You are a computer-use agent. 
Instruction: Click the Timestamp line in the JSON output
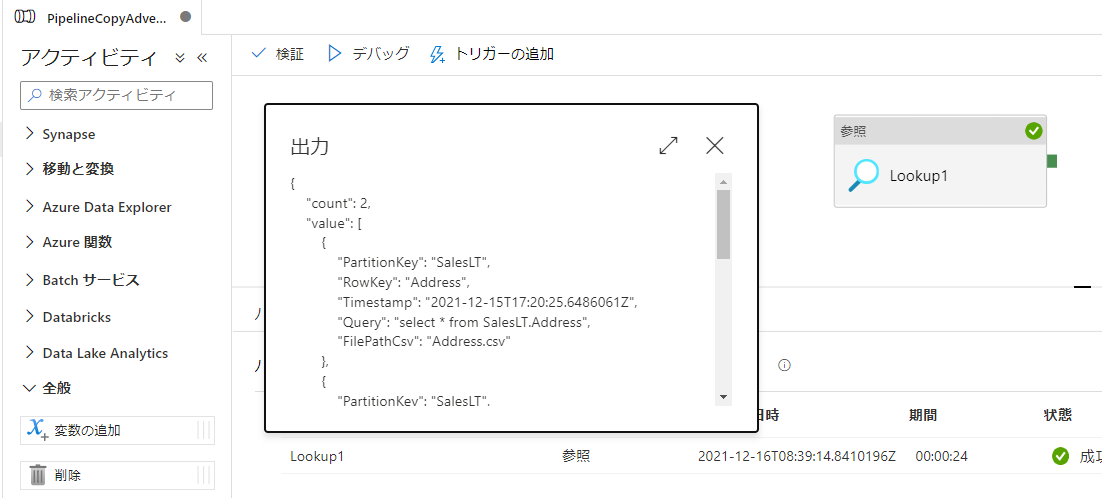click(x=486, y=302)
